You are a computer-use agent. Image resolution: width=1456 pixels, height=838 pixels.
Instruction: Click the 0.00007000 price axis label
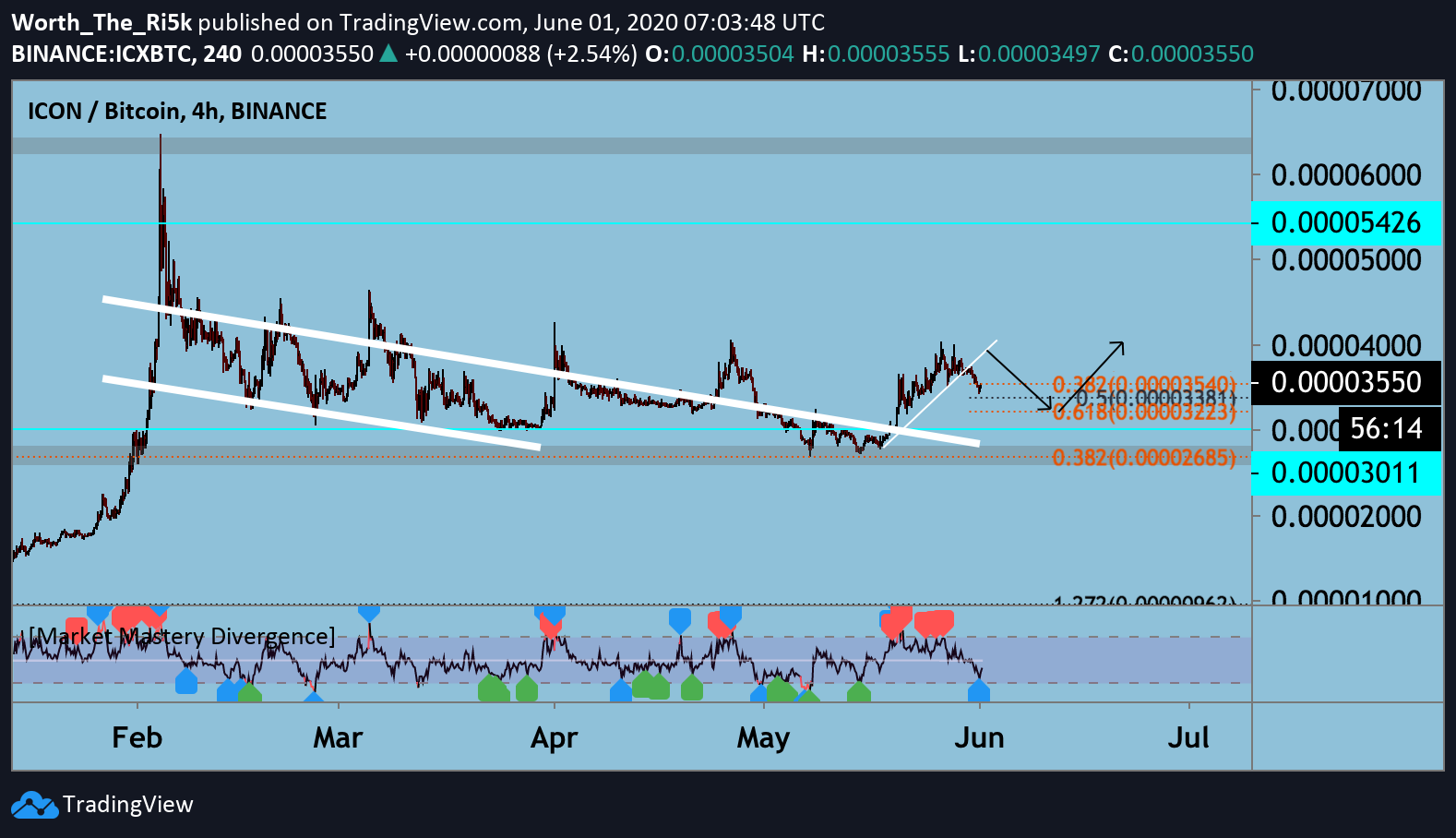1346,90
